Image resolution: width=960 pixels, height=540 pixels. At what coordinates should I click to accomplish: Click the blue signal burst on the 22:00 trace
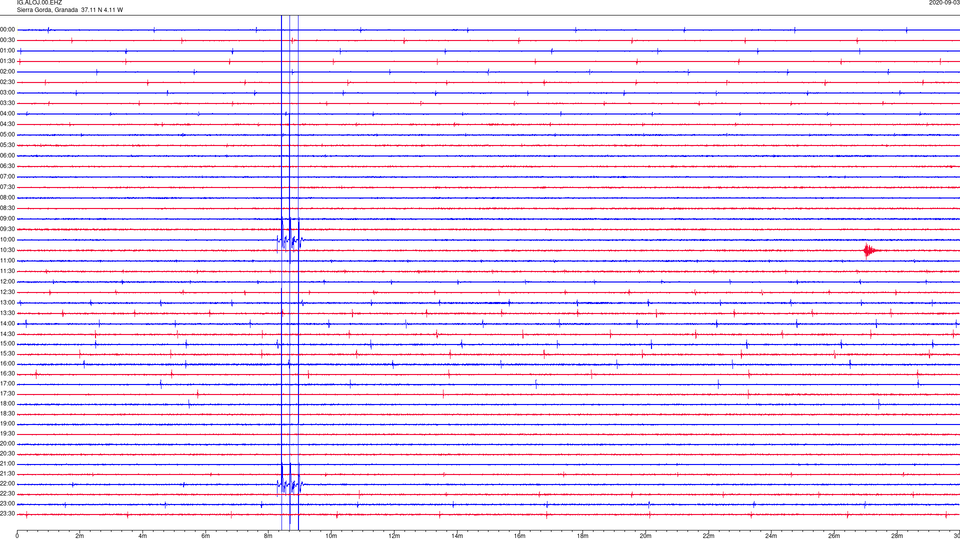(290, 485)
